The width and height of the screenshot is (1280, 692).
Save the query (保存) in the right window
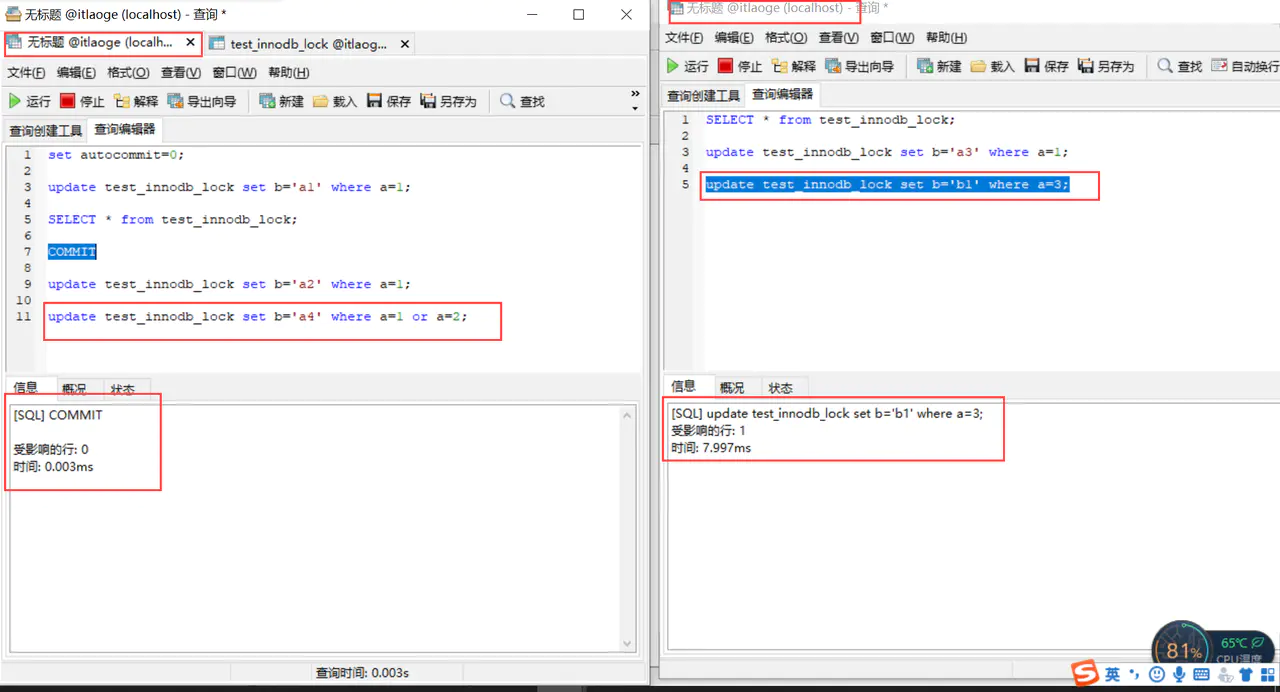tap(1046, 66)
